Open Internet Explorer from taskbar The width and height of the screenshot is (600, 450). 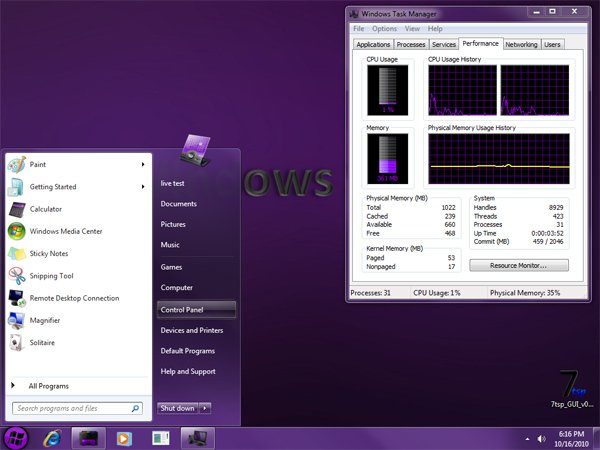(x=52, y=439)
